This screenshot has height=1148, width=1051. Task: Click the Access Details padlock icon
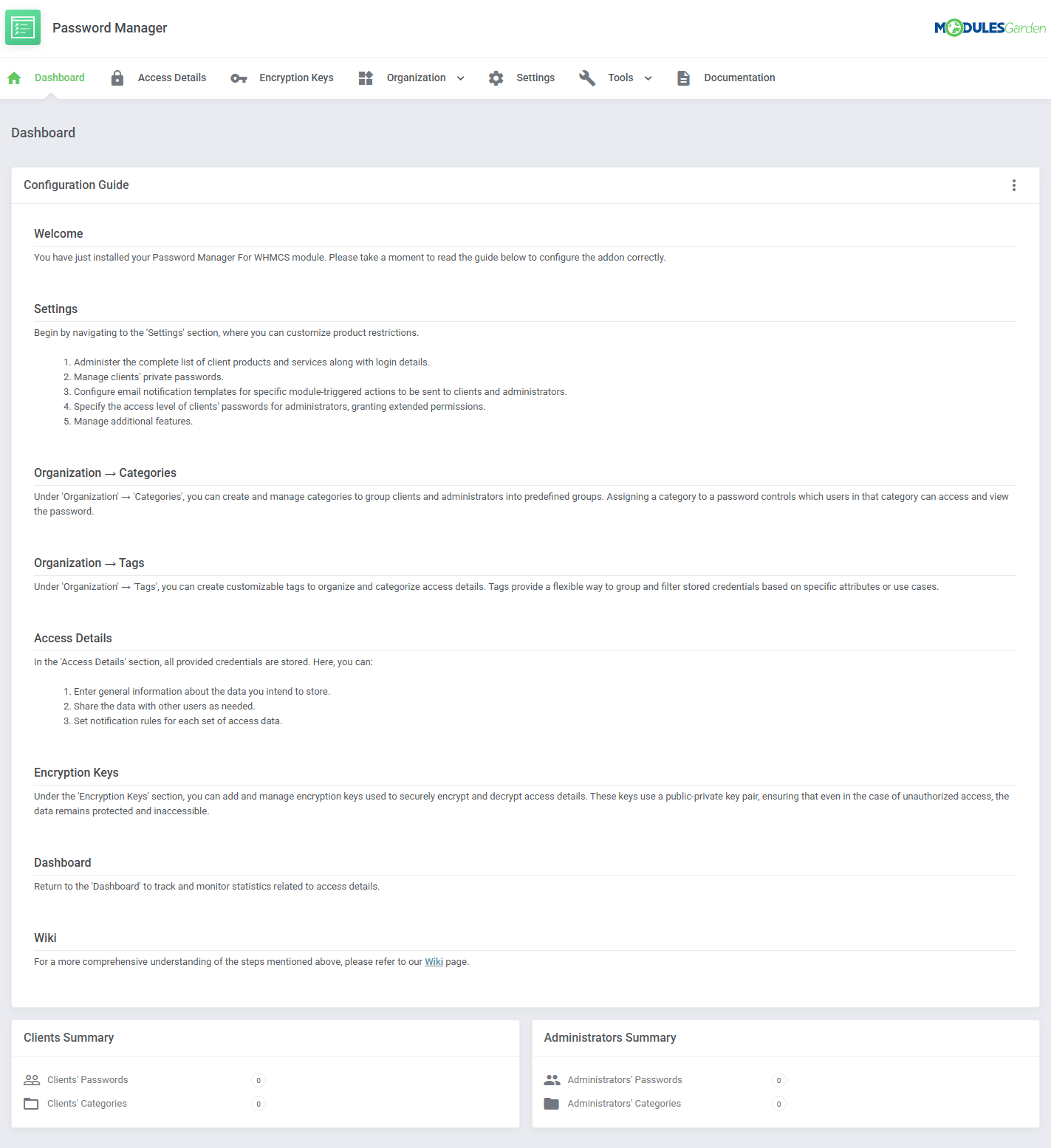coord(117,78)
